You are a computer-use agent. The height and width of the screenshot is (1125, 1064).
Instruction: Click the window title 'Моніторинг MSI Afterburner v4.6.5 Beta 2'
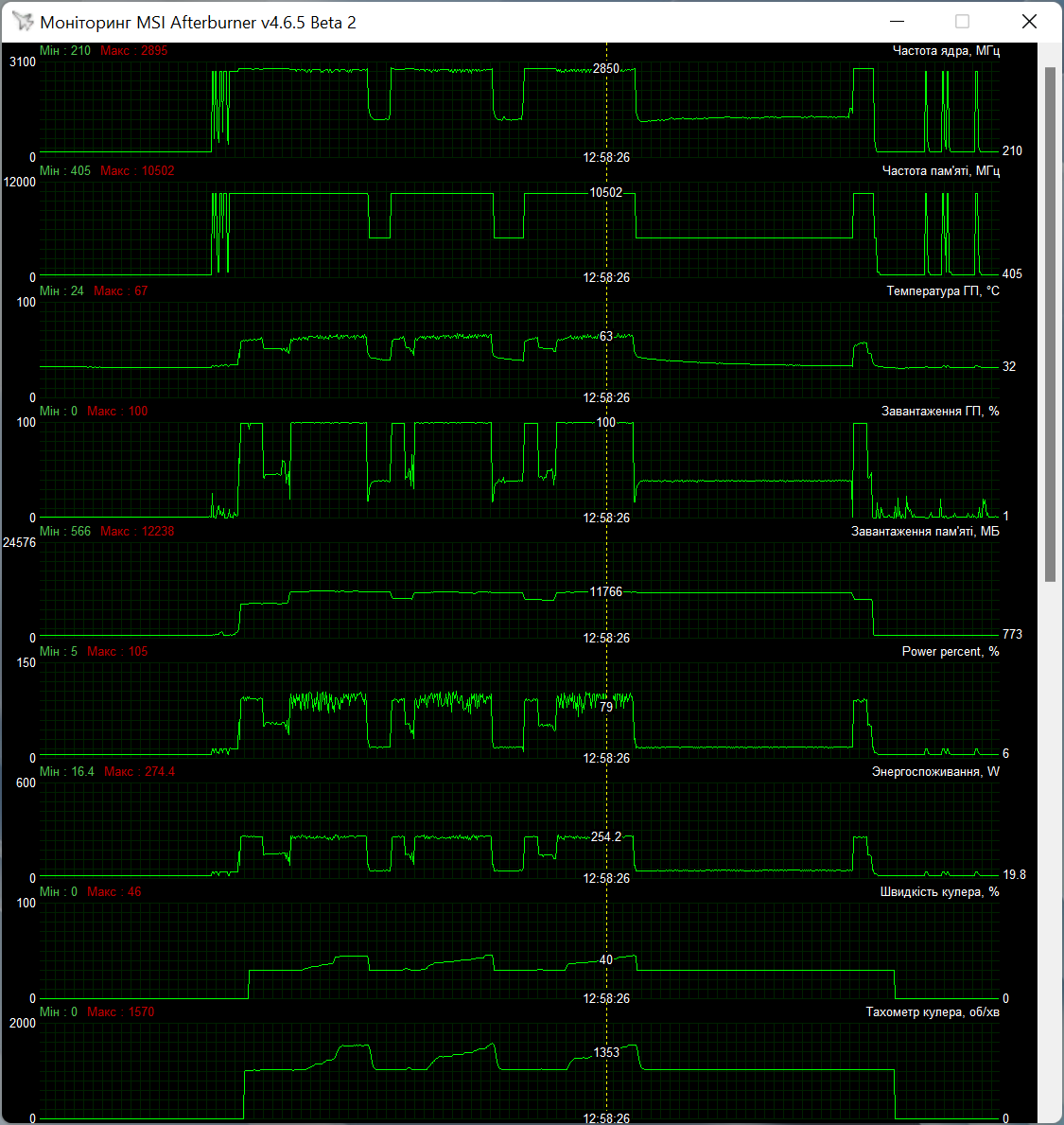click(x=198, y=23)
